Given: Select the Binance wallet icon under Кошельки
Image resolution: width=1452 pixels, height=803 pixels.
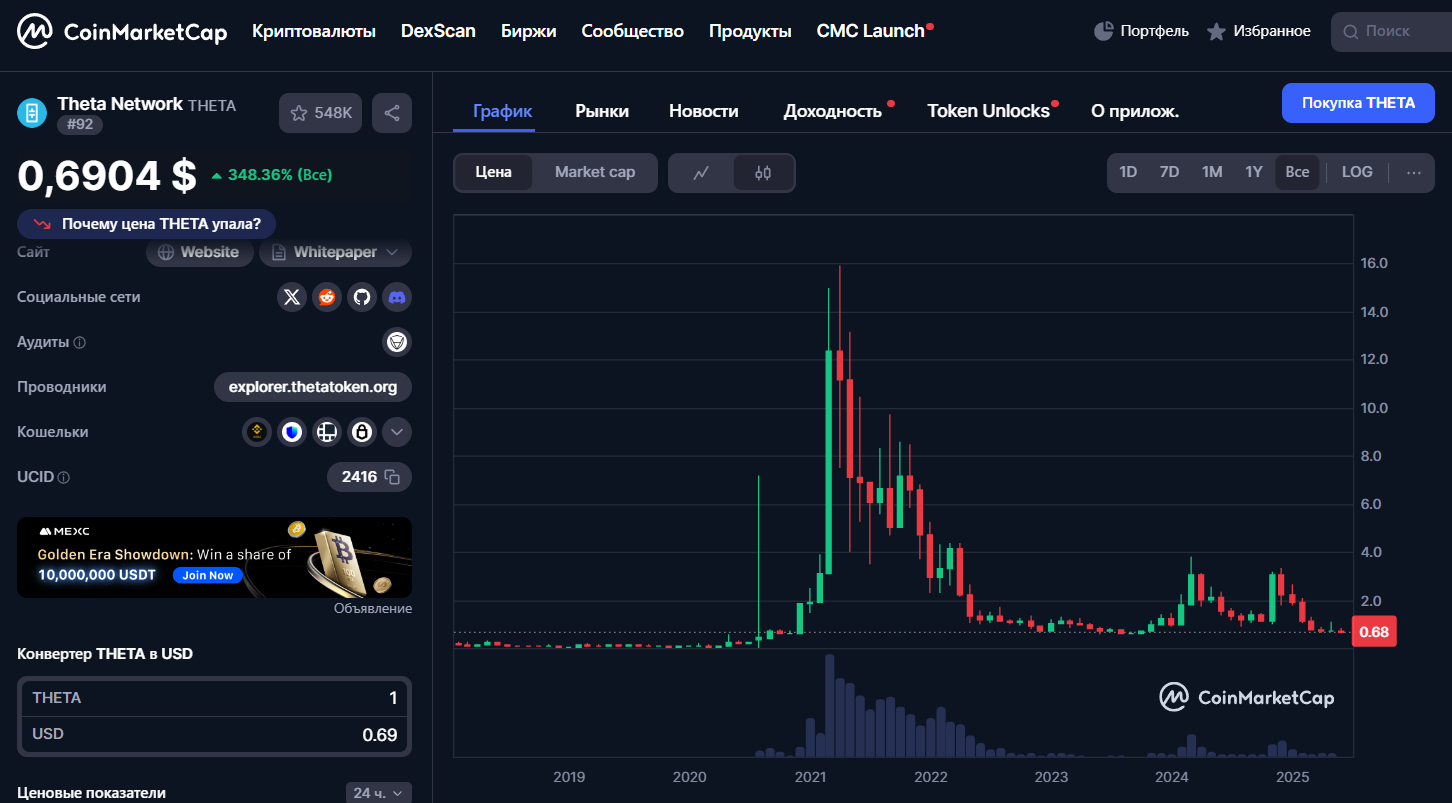Looking at the screenshot, I should coord(256,431).
